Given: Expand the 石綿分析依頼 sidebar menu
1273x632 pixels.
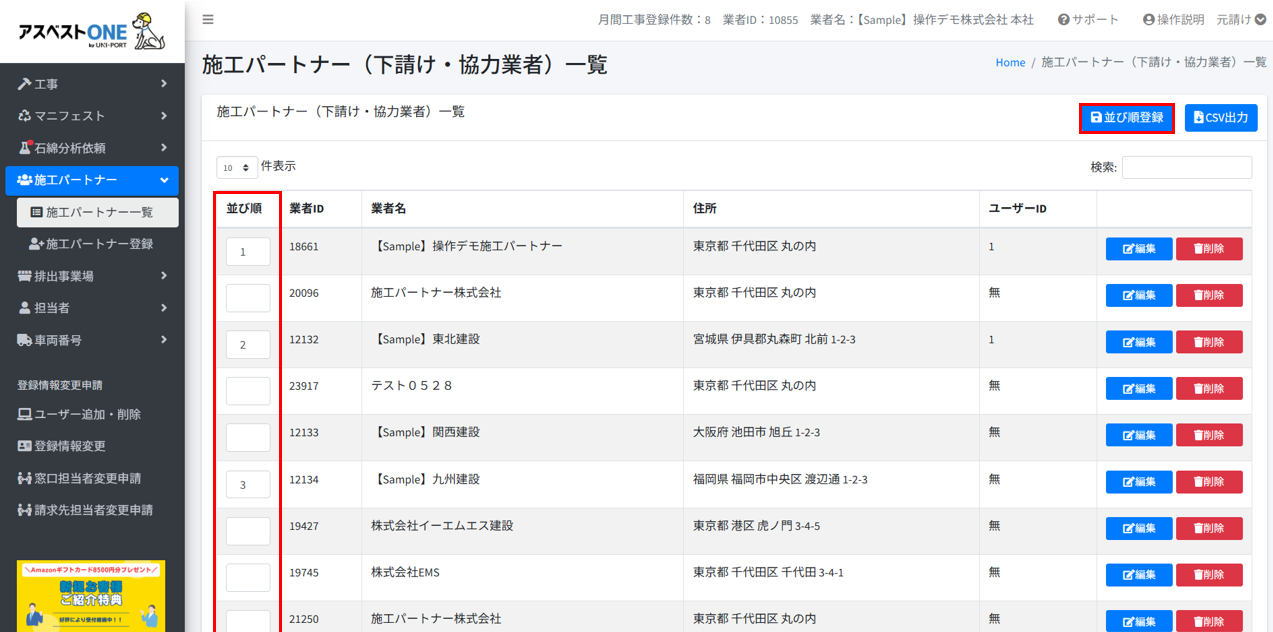Looking at the screenshot, I should tap(92, 148).
